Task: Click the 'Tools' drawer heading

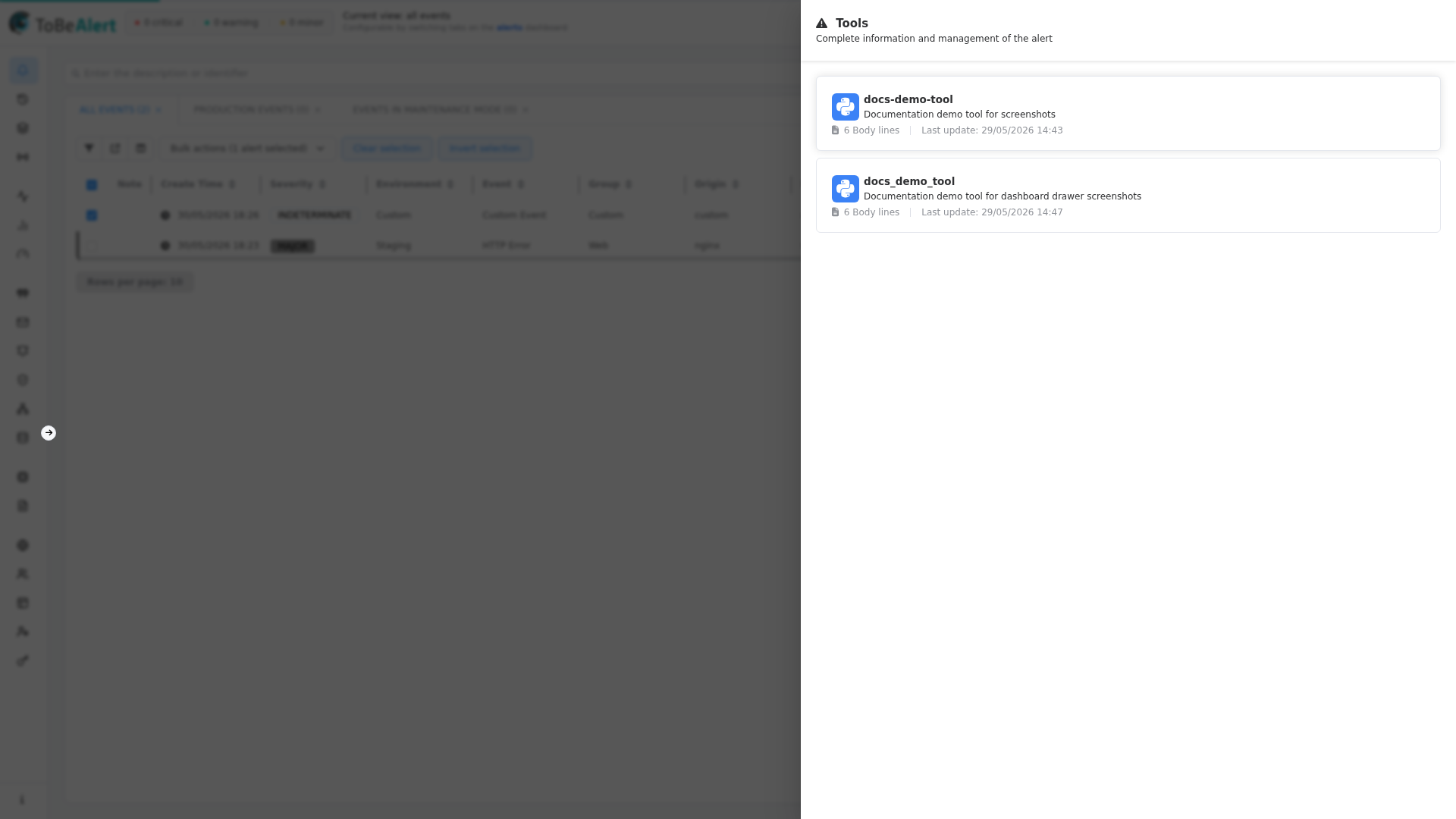Action: click(x=852, y=24)
